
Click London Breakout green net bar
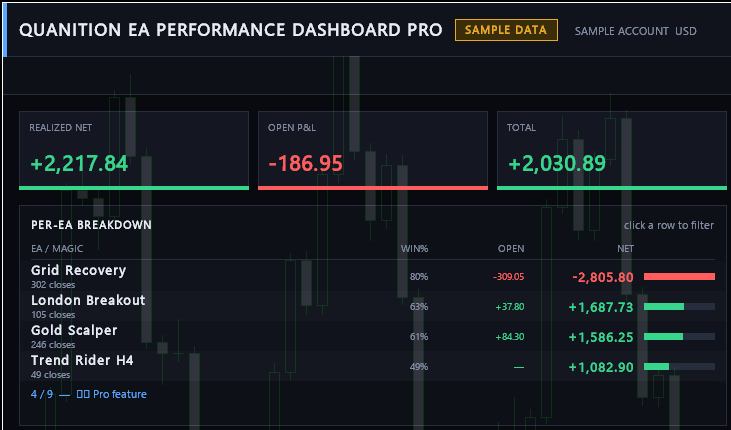coord(664,306)
